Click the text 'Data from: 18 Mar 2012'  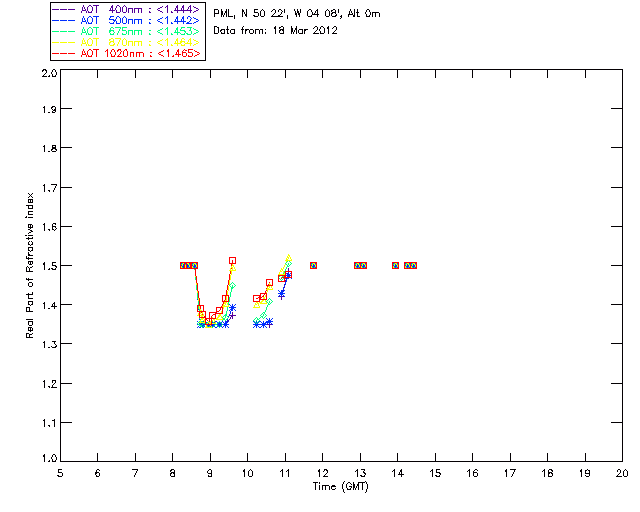(x=276, y=31)
